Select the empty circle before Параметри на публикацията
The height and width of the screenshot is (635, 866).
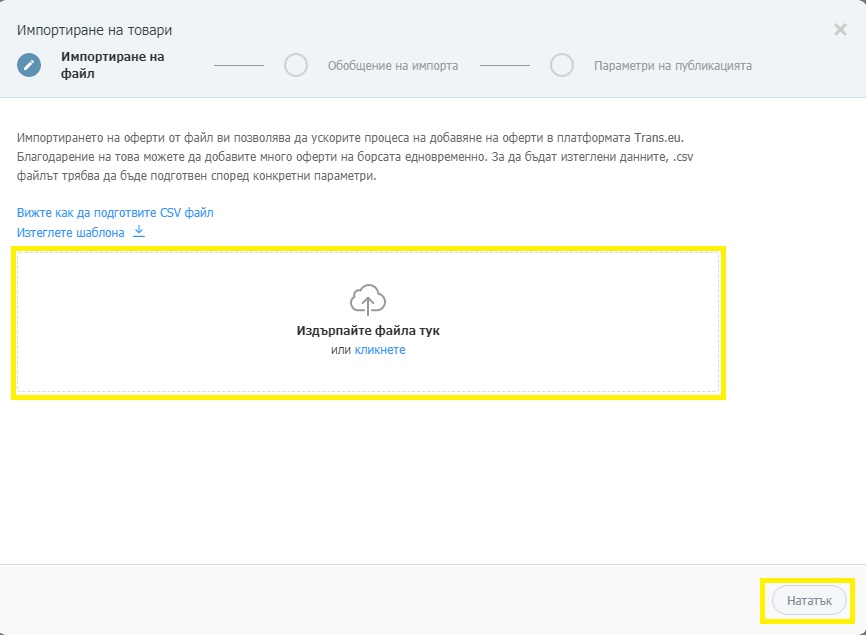[562, 65]
